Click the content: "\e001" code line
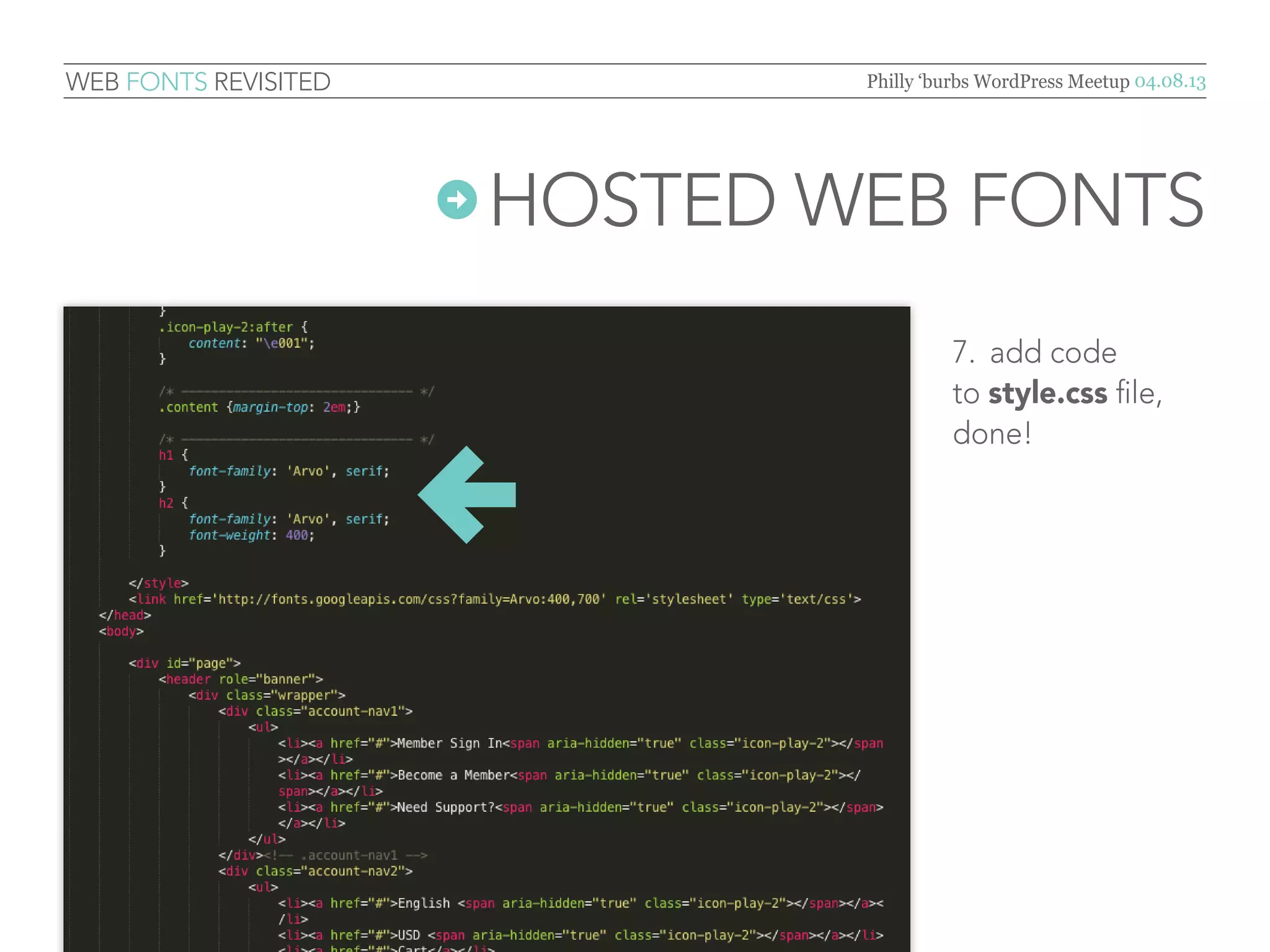Viewport: 1270px width, 952px height. point(251,343)
